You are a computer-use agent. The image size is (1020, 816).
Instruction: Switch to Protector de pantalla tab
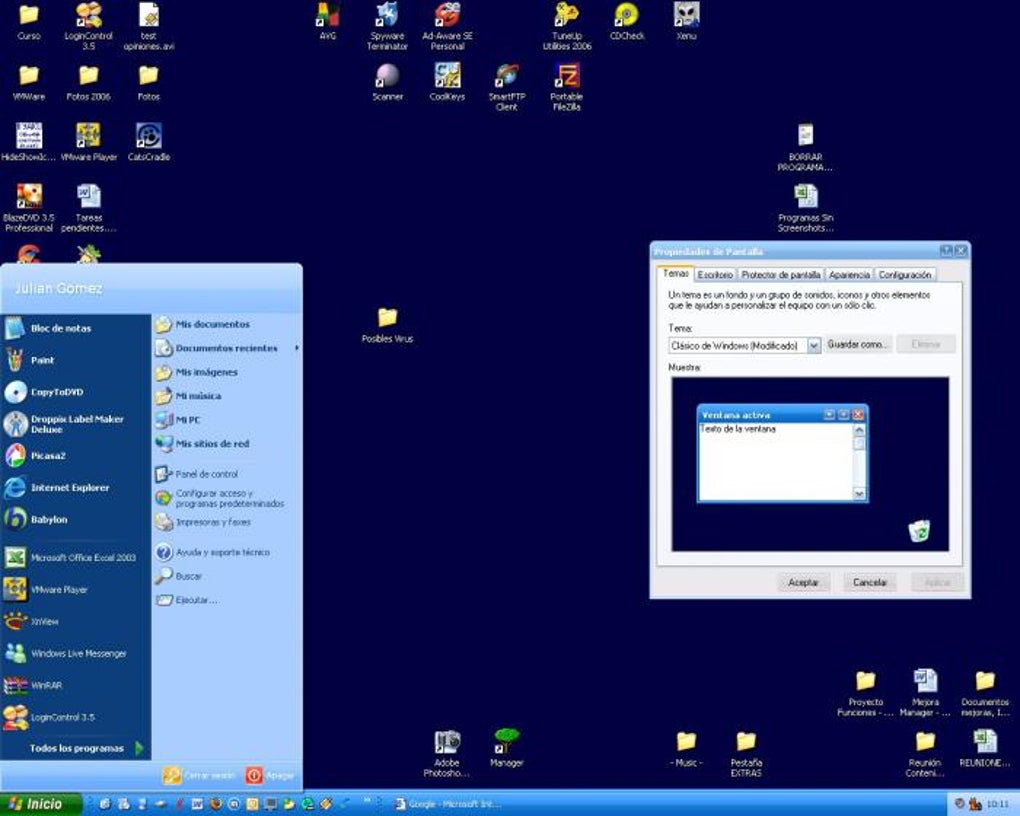point(781,275)
